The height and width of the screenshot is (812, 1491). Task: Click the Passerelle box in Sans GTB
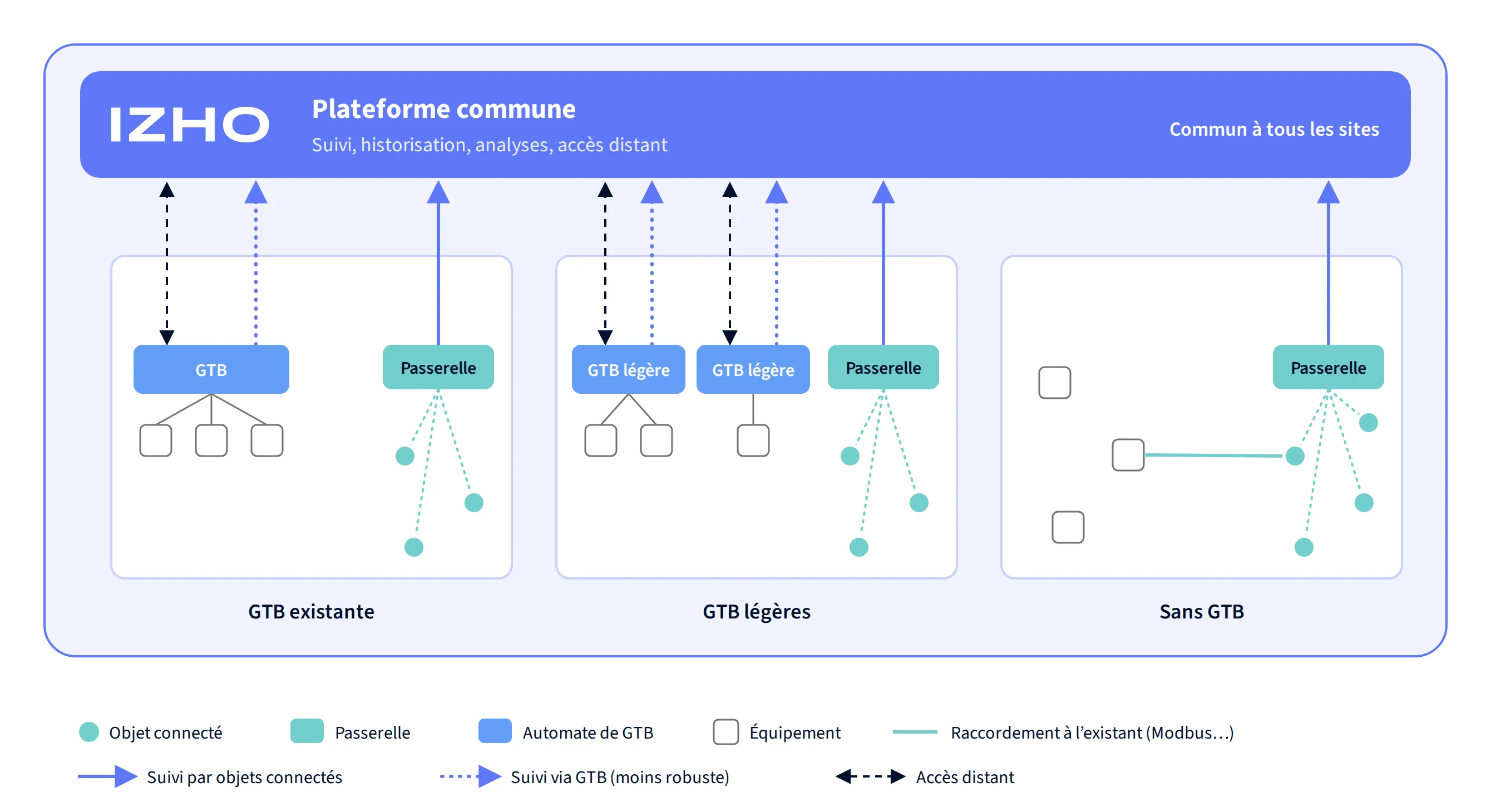1329,368
